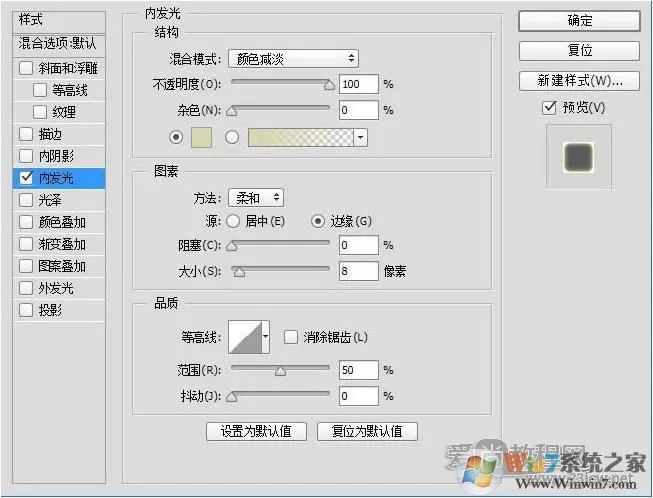Click the 不透明度 value field showing 100
Viewport: 653px width, 498px height.
point(359,84)
